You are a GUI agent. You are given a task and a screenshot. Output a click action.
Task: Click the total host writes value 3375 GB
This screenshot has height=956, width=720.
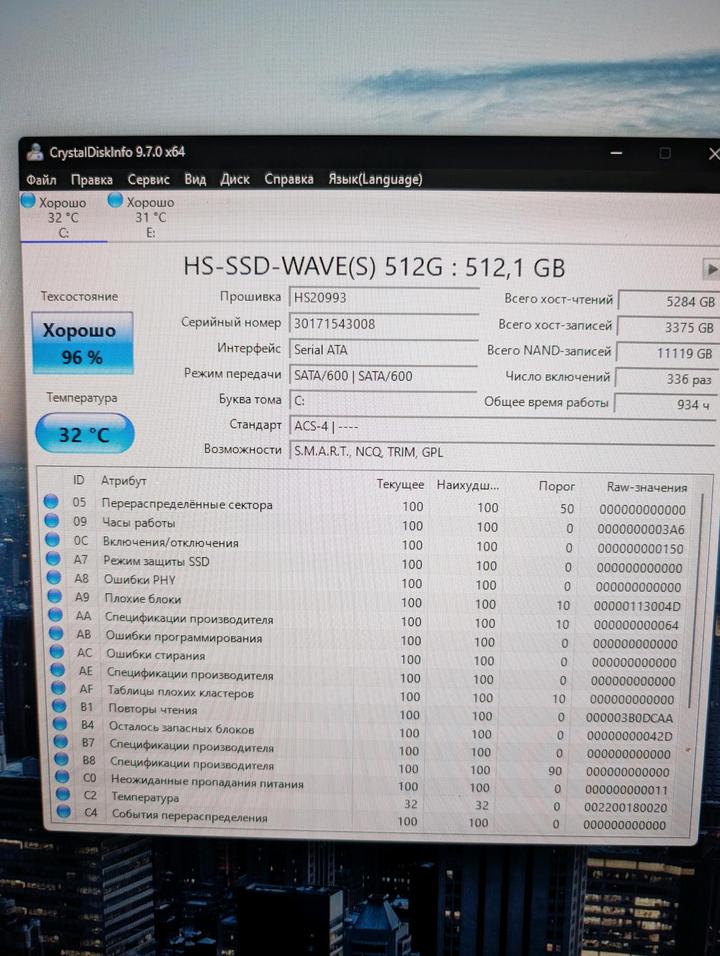[668, 327]
